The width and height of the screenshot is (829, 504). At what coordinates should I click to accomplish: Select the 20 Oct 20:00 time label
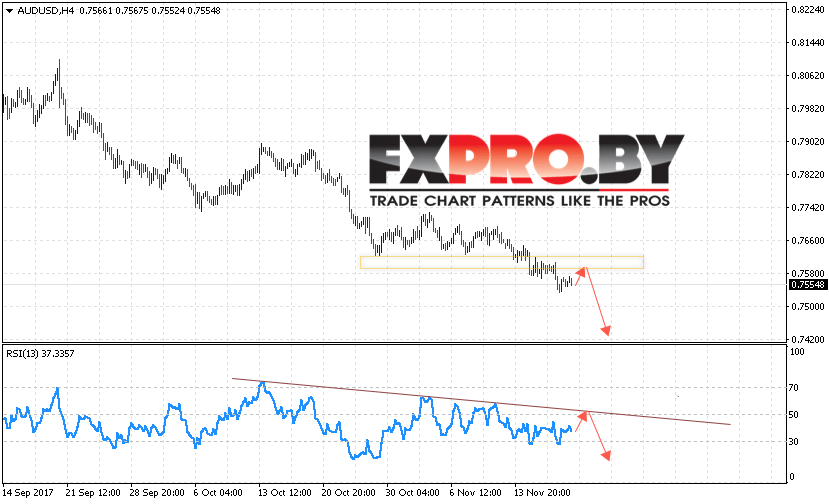(348, 492)
